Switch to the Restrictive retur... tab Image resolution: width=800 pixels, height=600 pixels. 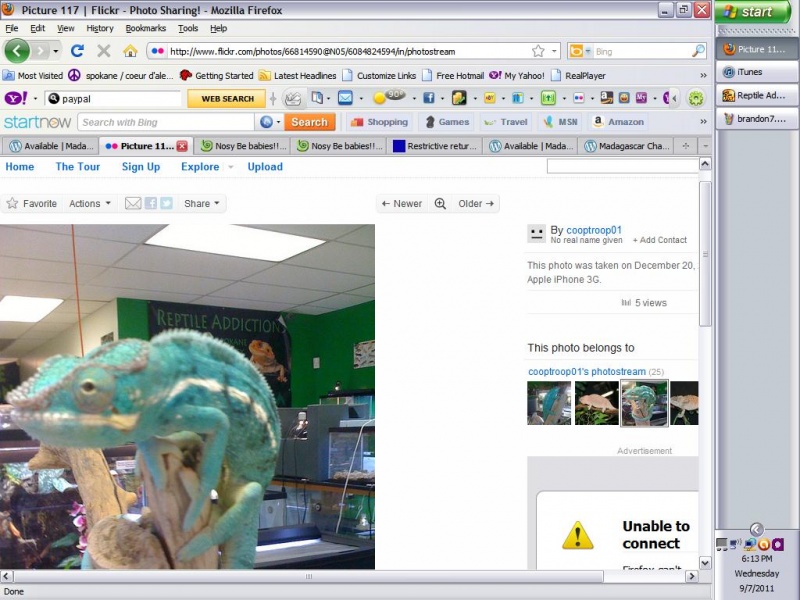(x=435, y=146)
